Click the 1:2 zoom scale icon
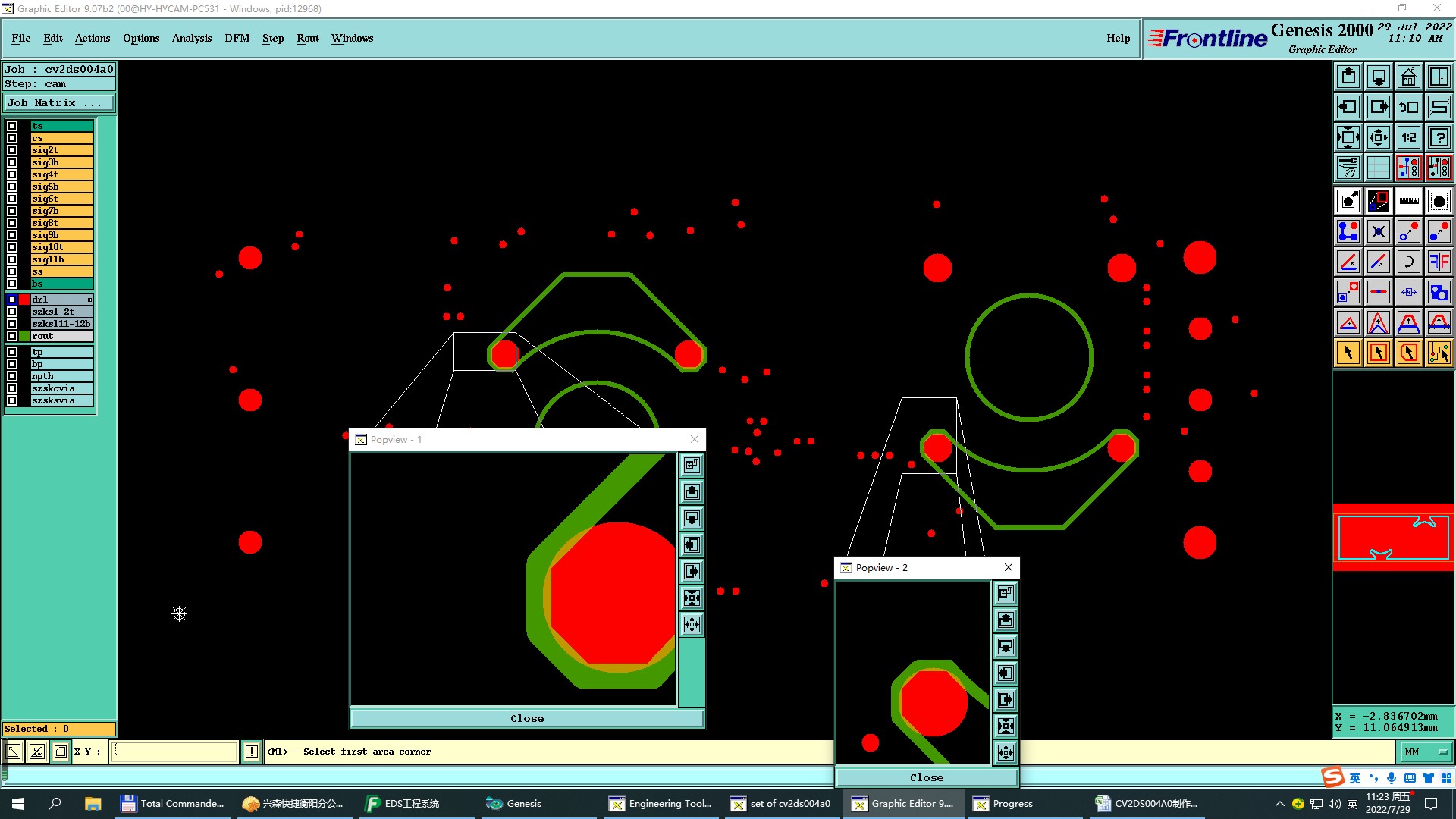The width and height of the screenshot is (1456, 819). coord(1408,137)
